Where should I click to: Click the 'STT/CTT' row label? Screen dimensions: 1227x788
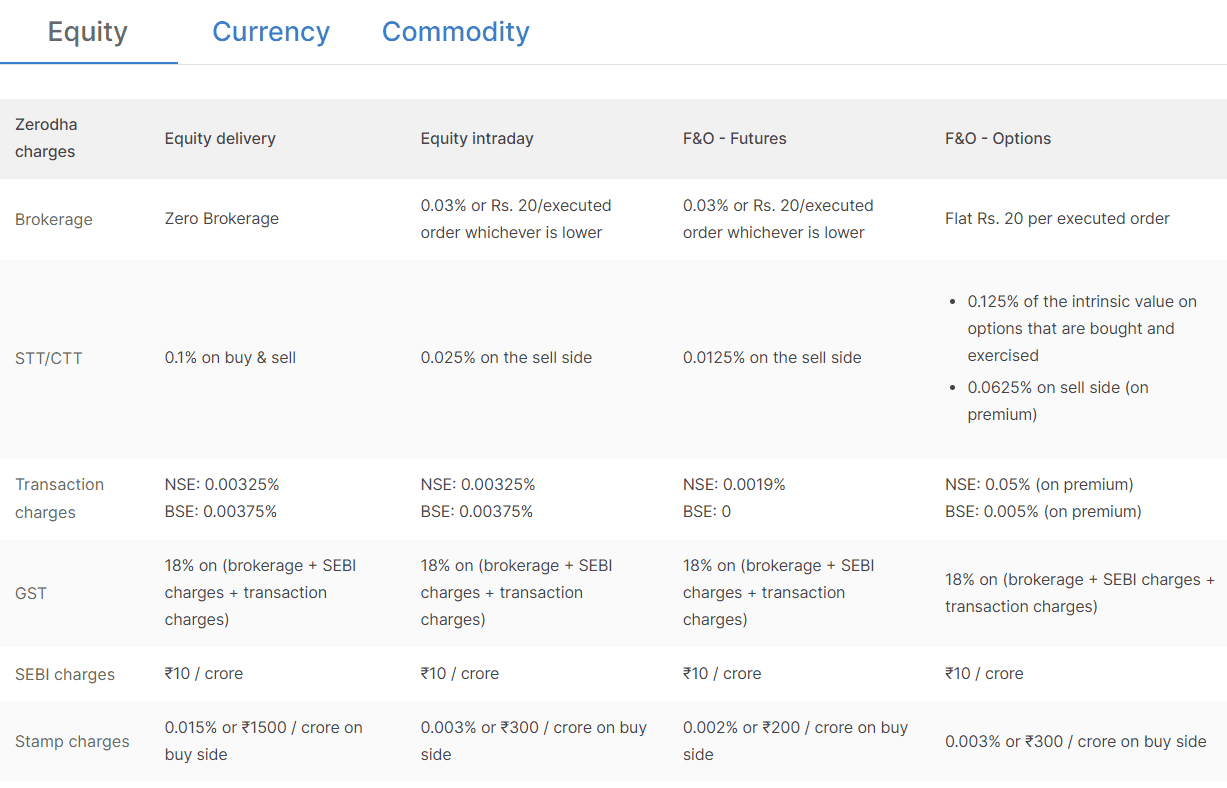pyautogui.click(x=49, y=358)
